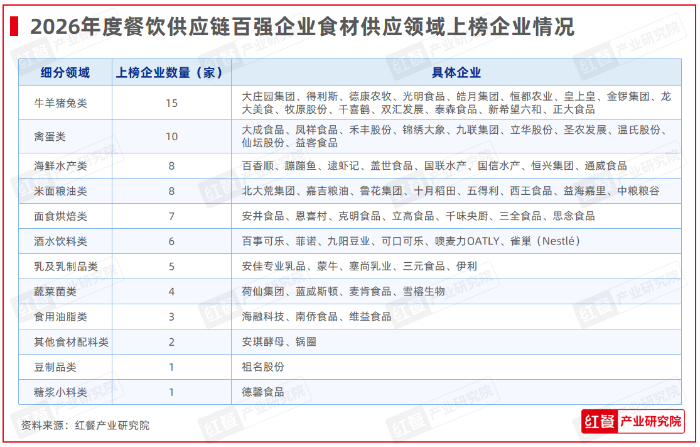Click the 海鲜水产类 category cell
Screen dimensions: 700x447
click(63, 165)
